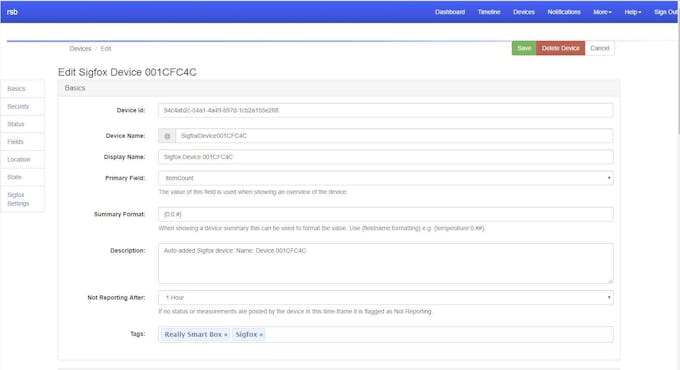This screenshot has width=680, height=370.
Task: Click into the Description text area
Action: click(386, 263)
